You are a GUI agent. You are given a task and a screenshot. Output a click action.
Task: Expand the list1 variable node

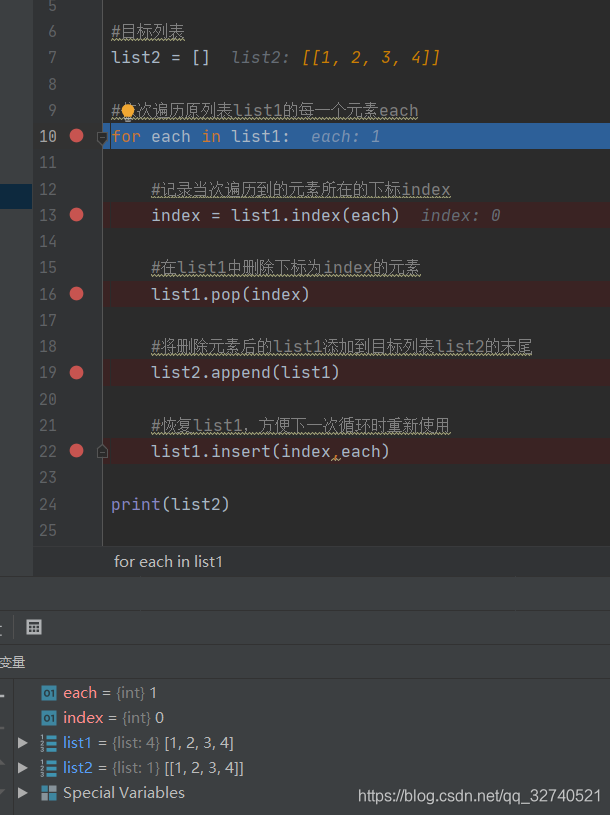(x=22, y=743)
